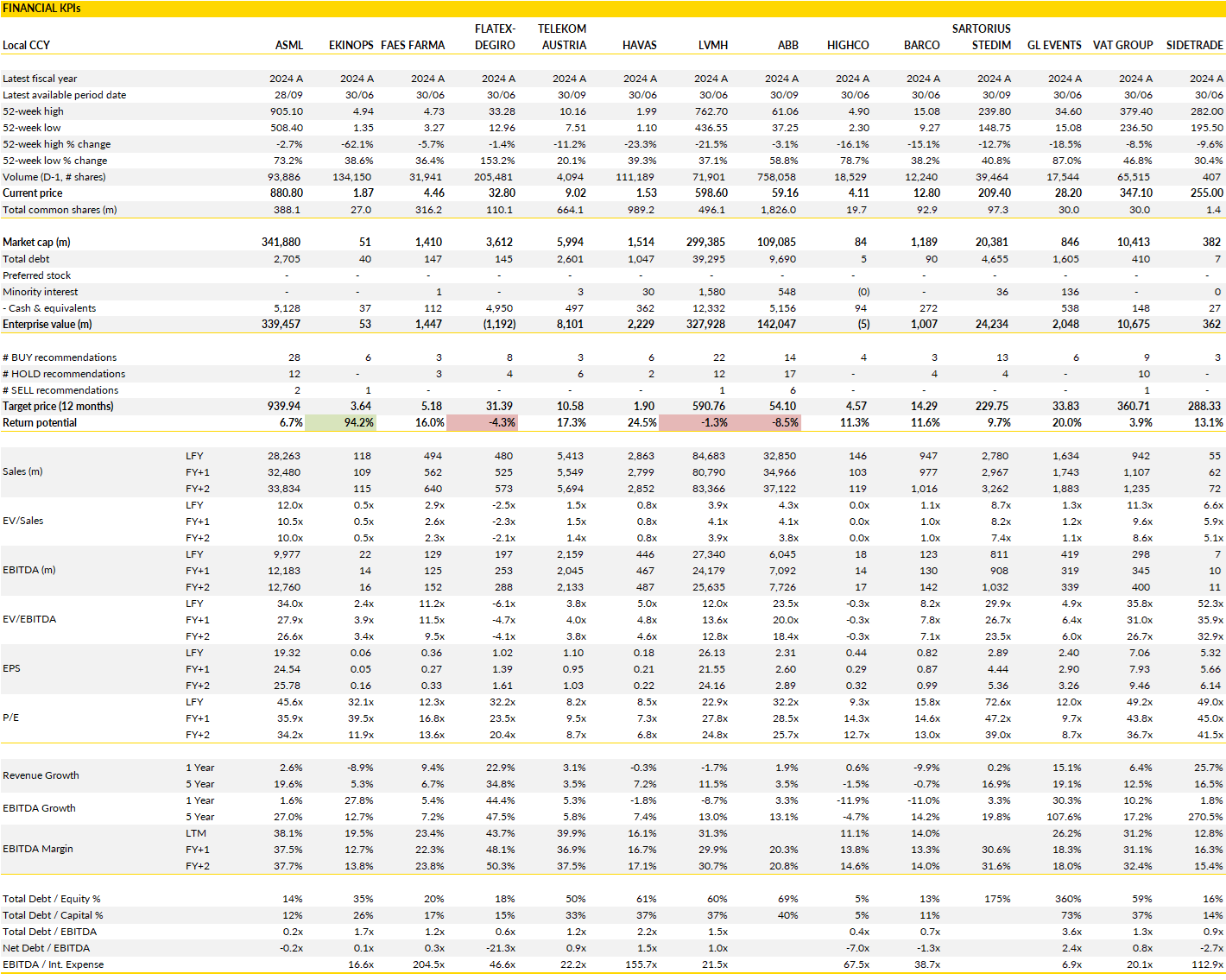Click the Total Debt / Equity % label
The height and width of the screenshot is (980, 1226).
coord(52,899)
